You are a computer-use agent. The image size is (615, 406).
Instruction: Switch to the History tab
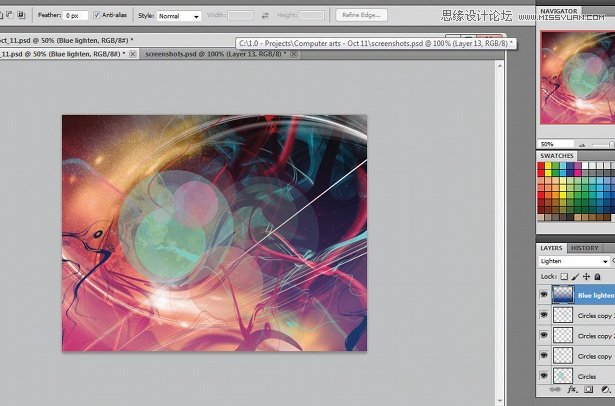coord(584,248)
